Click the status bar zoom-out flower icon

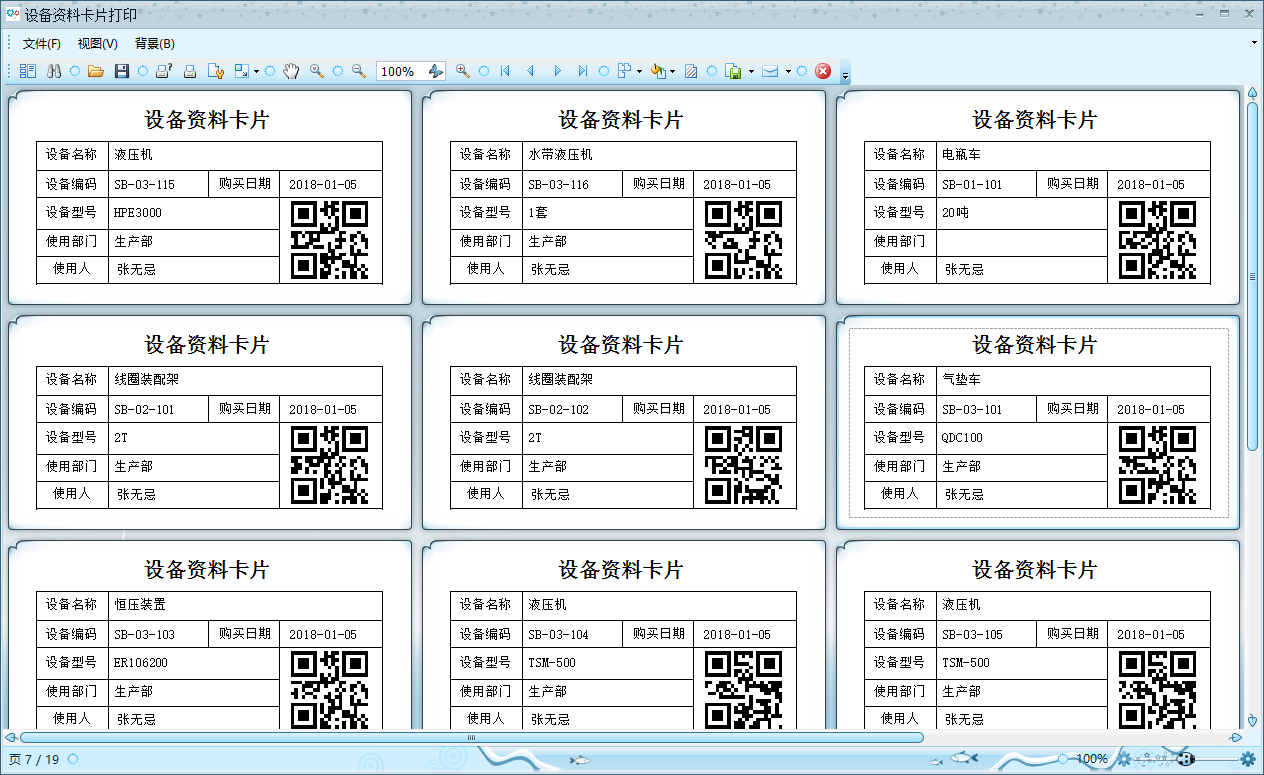point(1124,759)
